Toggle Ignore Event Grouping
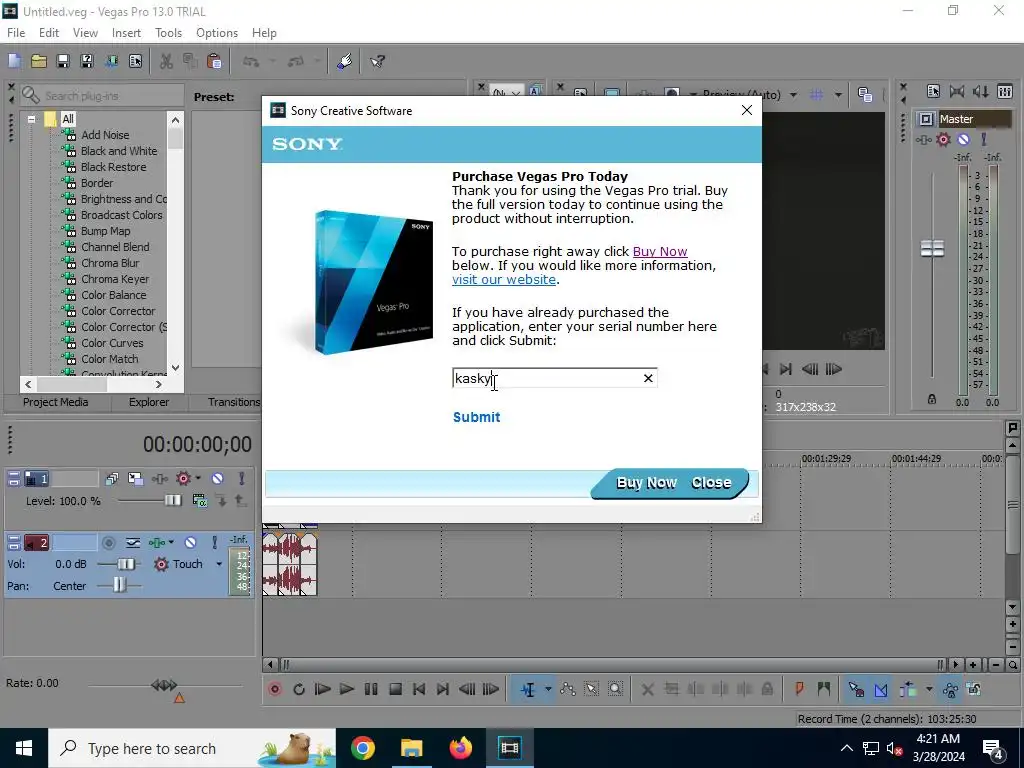 (974, 689)
